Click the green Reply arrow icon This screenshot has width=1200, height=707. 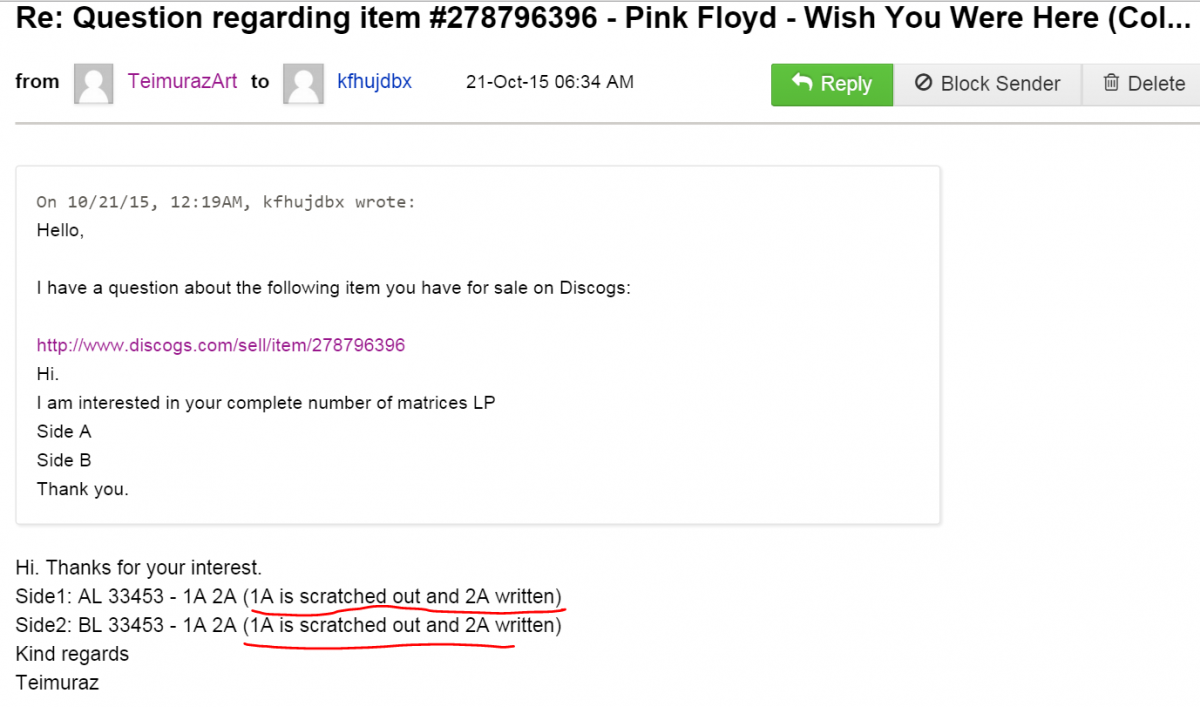[x=802, y=83]
